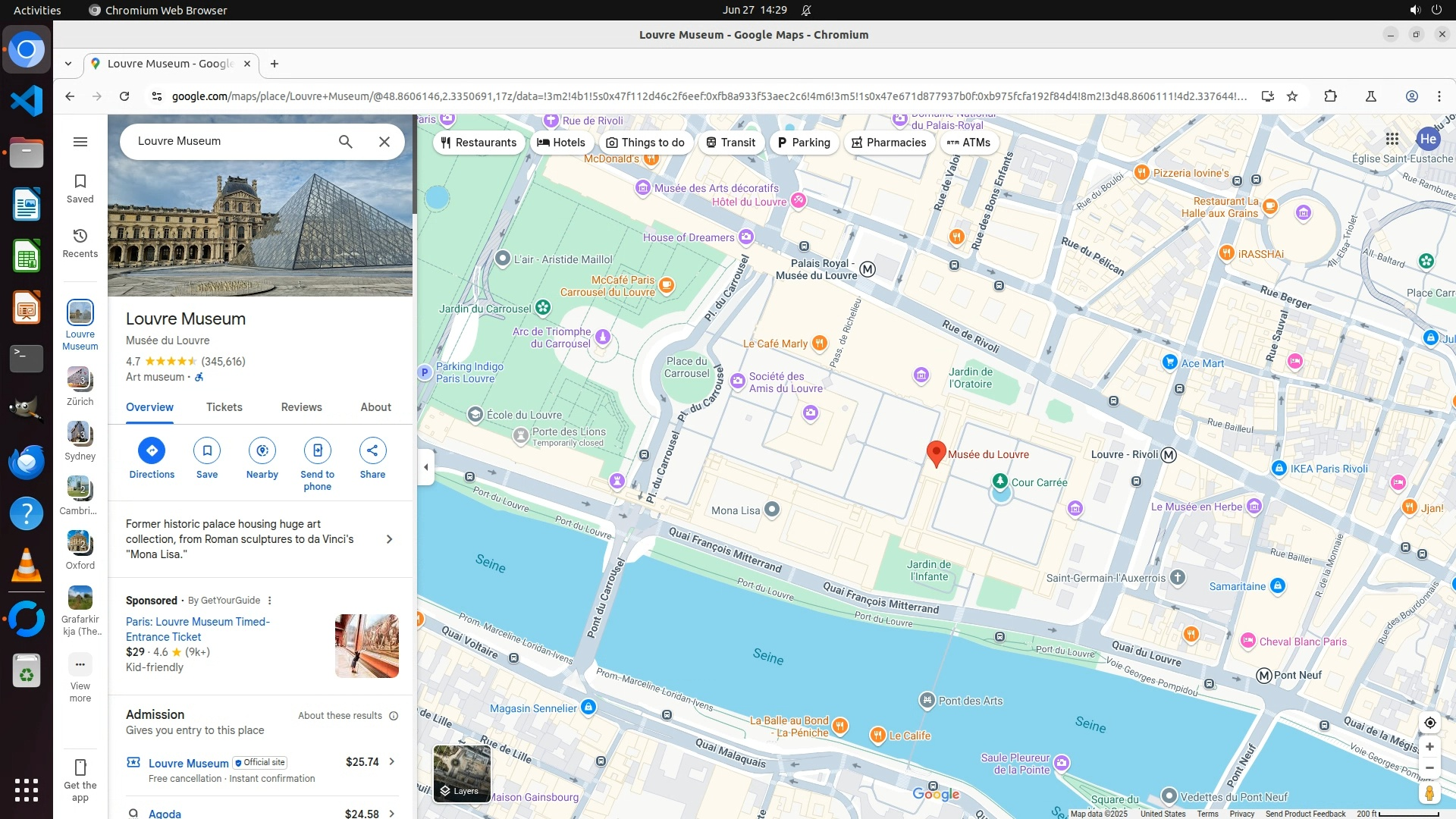The height and width of the screenshot is (819, 1456).
Task: Toggle the Hotels filter chip
Action: 561,143
